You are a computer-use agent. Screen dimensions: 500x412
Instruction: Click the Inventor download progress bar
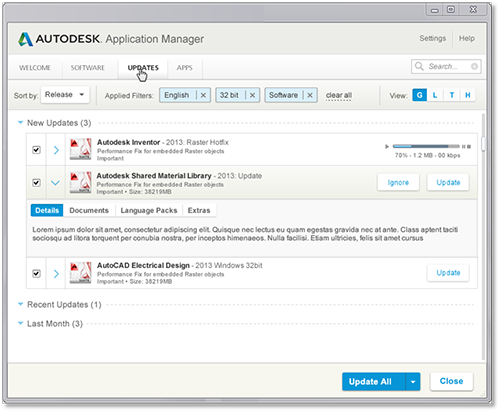(x=426, y=146)
